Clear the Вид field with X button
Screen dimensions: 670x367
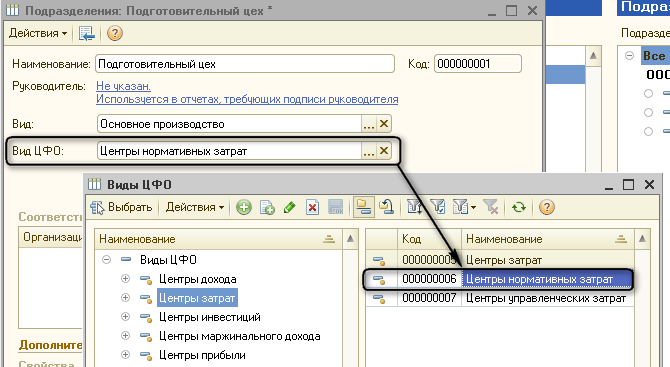[384, 124]
